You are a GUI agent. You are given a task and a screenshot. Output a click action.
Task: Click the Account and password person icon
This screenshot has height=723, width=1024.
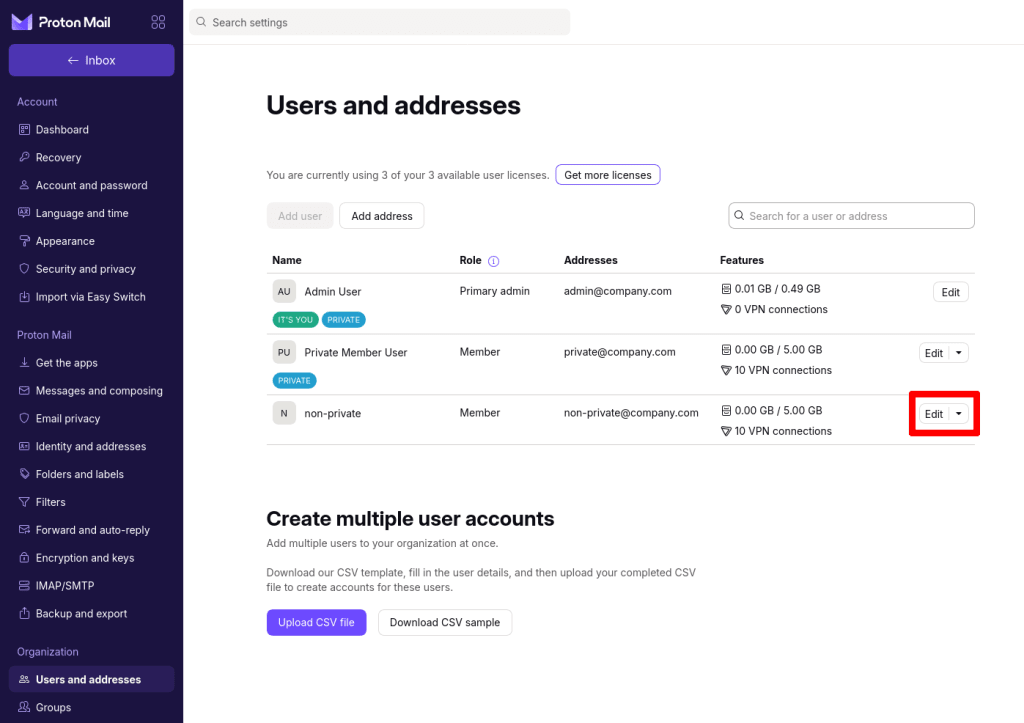tap(24, 185)
